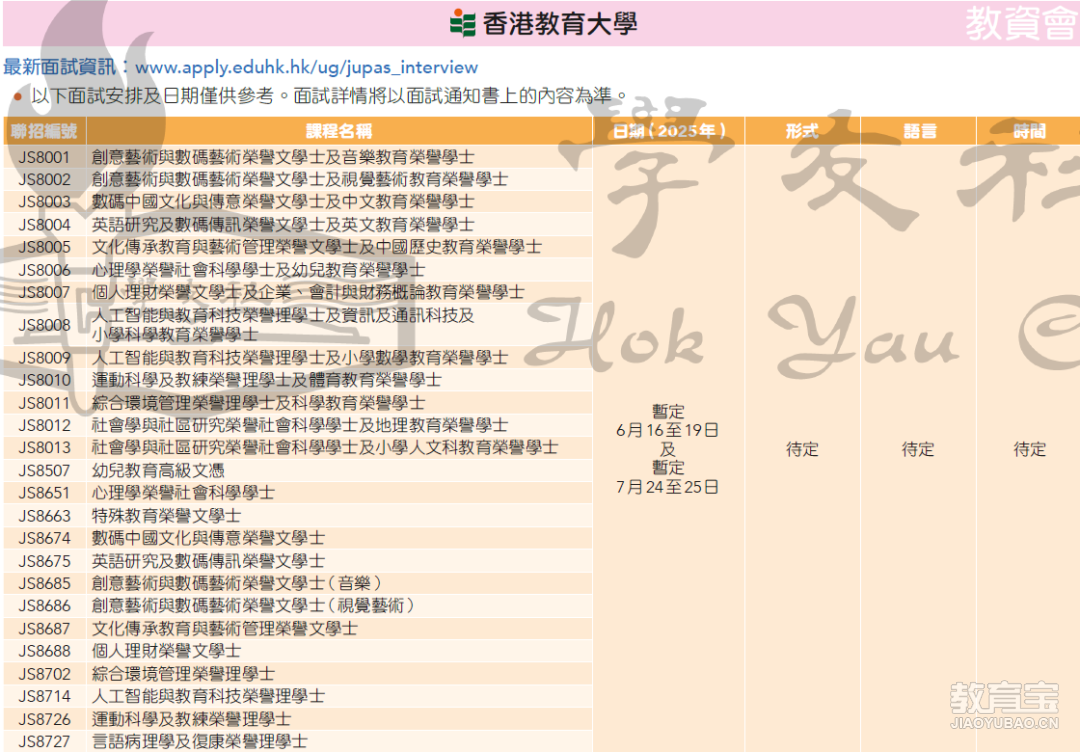Click the JS8003 code cell

click(x=44, y=202)
